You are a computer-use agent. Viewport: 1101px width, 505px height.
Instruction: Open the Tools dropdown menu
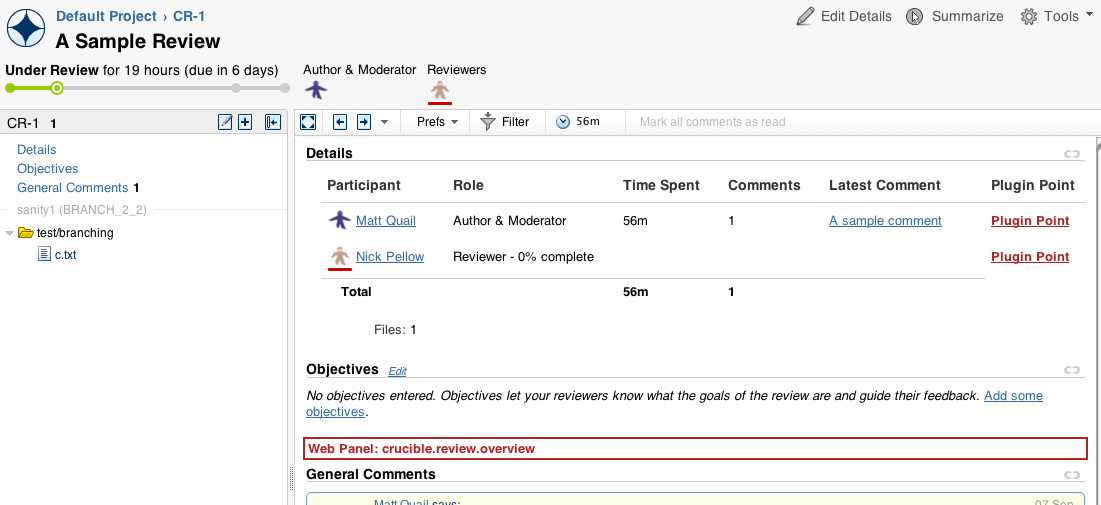[x=1050, y=16]
